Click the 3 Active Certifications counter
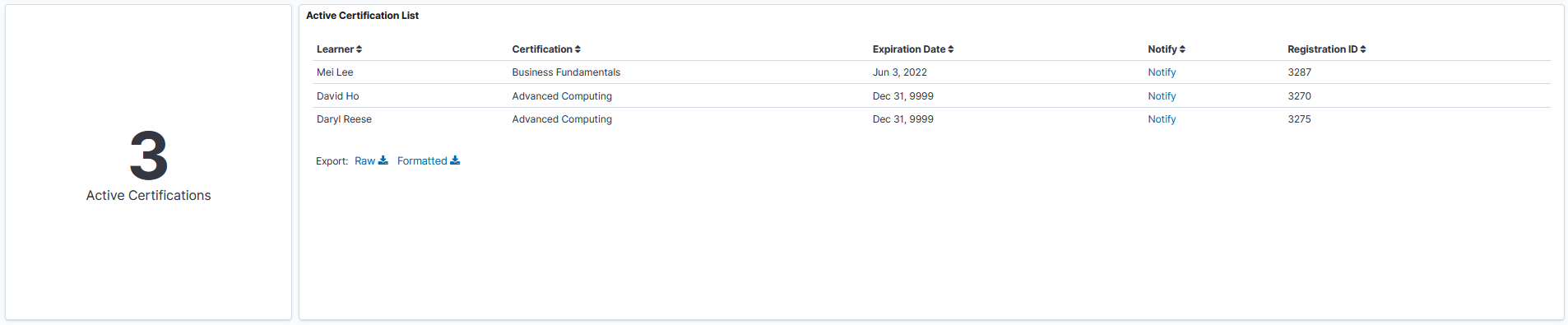1568x325 pixels. (149, 165)
